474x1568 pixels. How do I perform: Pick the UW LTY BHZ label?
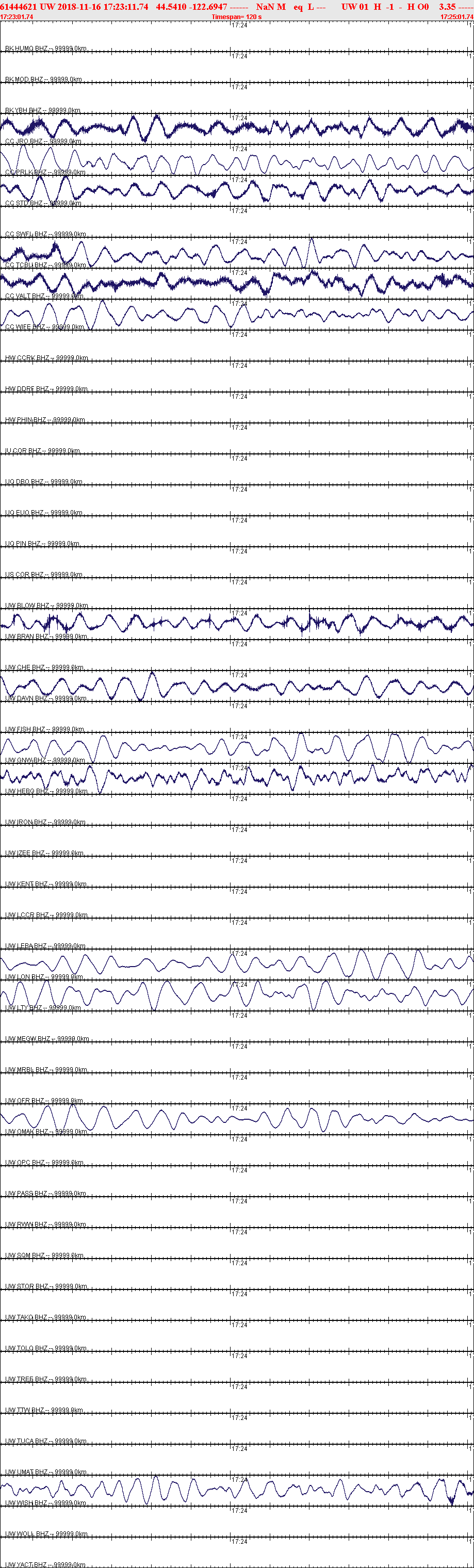point(43,1008)
